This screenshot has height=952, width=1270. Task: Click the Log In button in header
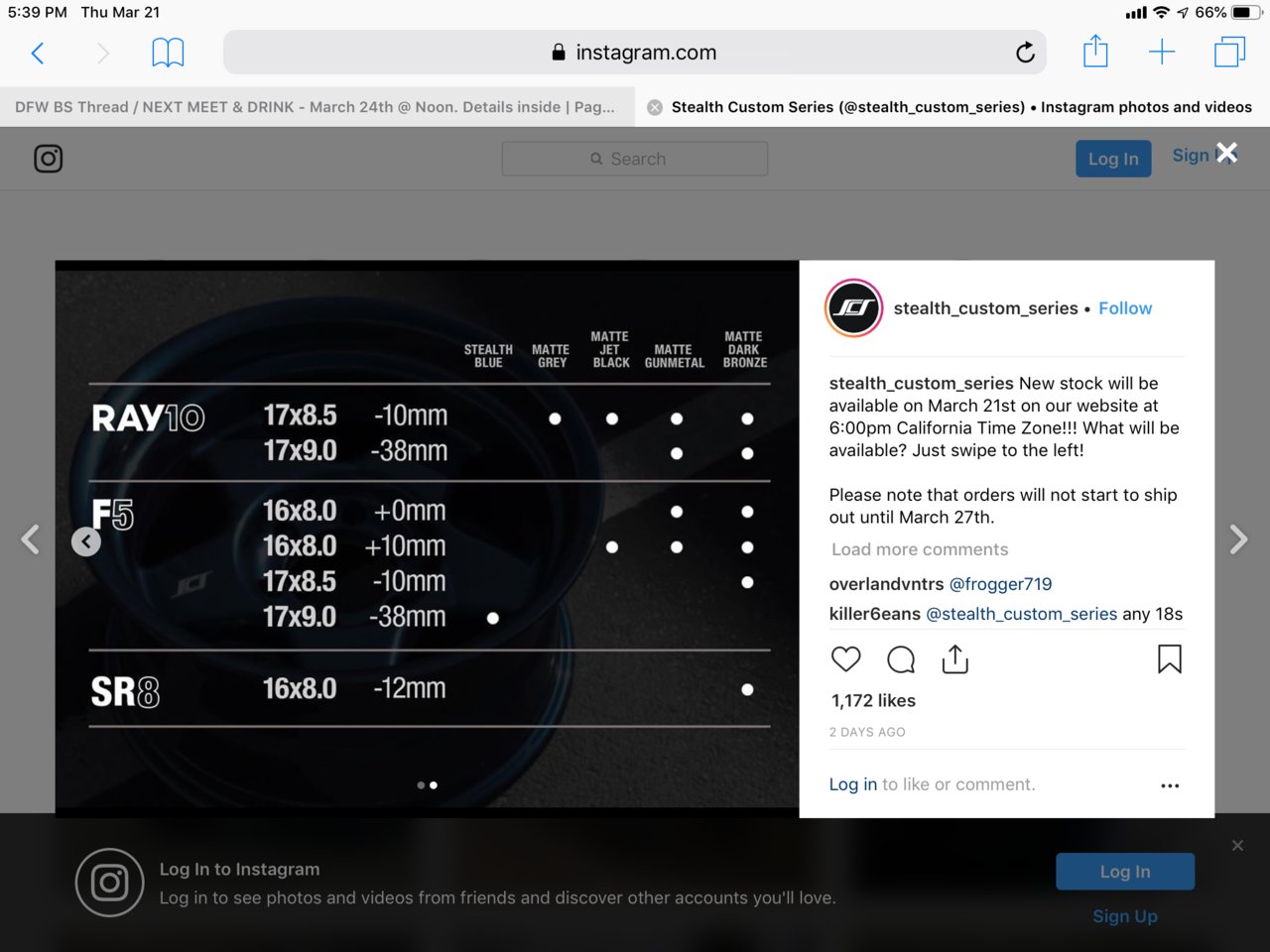tap(1113, 159)
